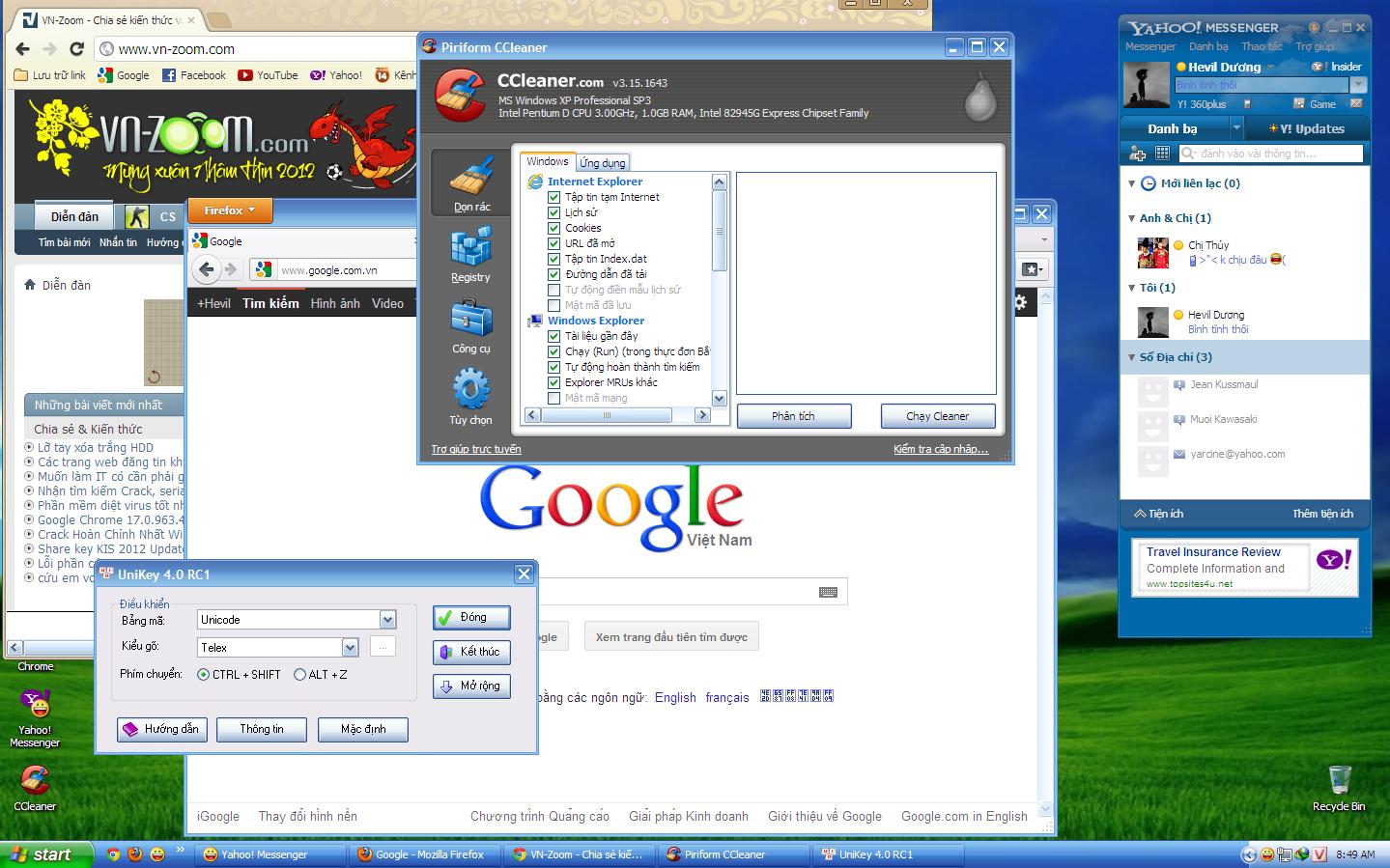This screenshot has height=868, width=1390.
Task: Open the orange Firefox menu dropdown
Action: pyautogui.click(x=230, y=210)
